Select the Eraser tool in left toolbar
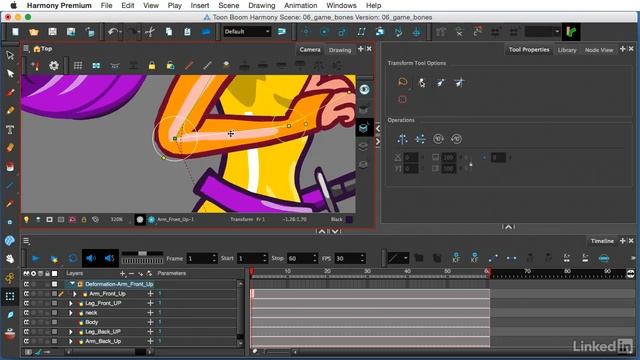Image resolution: width=640 pixels, height=360 pixels. (10, 148)
